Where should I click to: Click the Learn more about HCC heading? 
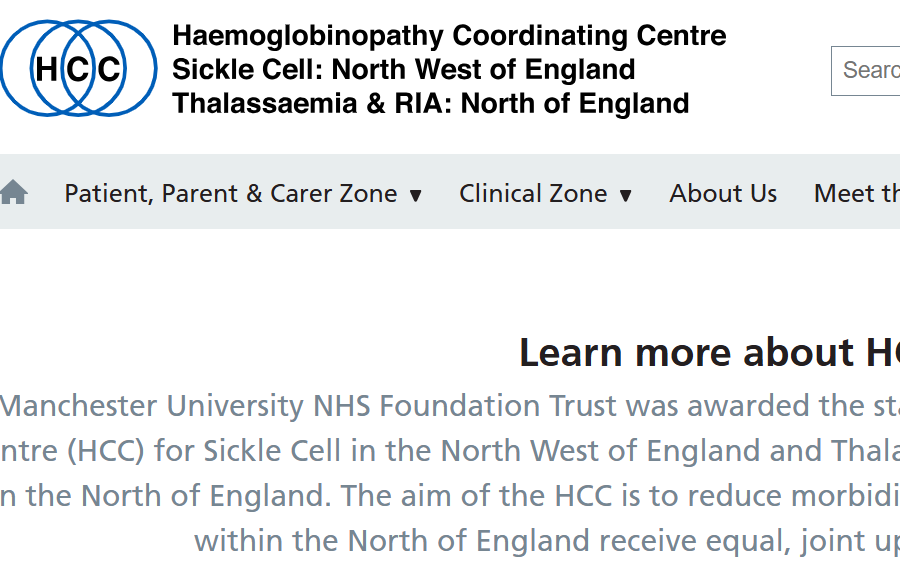709,352
